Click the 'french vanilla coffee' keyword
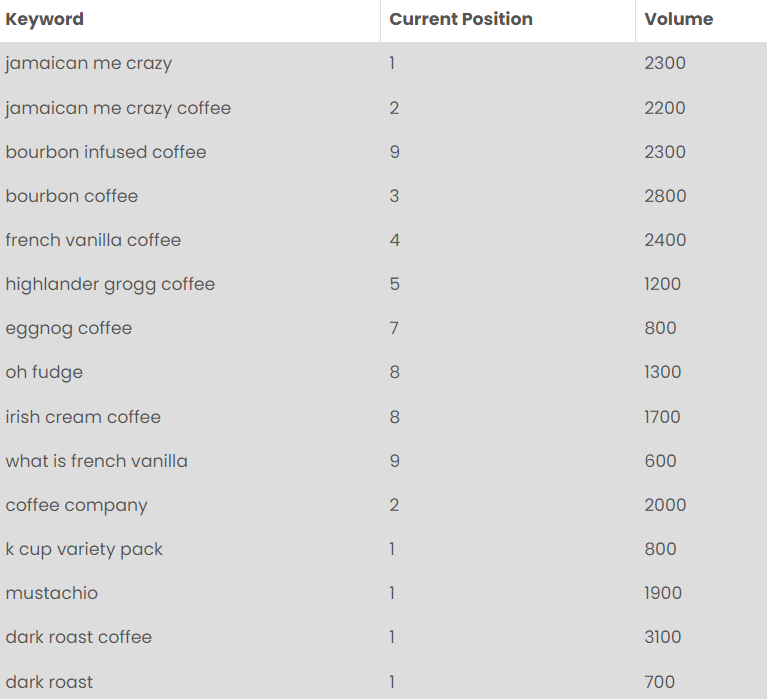 point(93,240)
